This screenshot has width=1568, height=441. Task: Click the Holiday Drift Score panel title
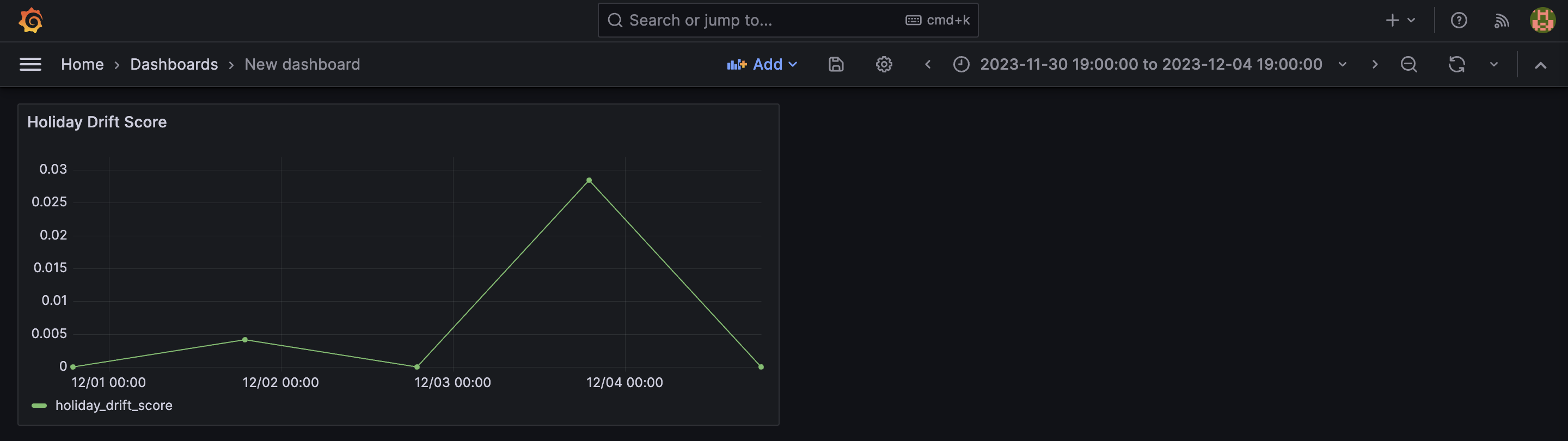97,122
